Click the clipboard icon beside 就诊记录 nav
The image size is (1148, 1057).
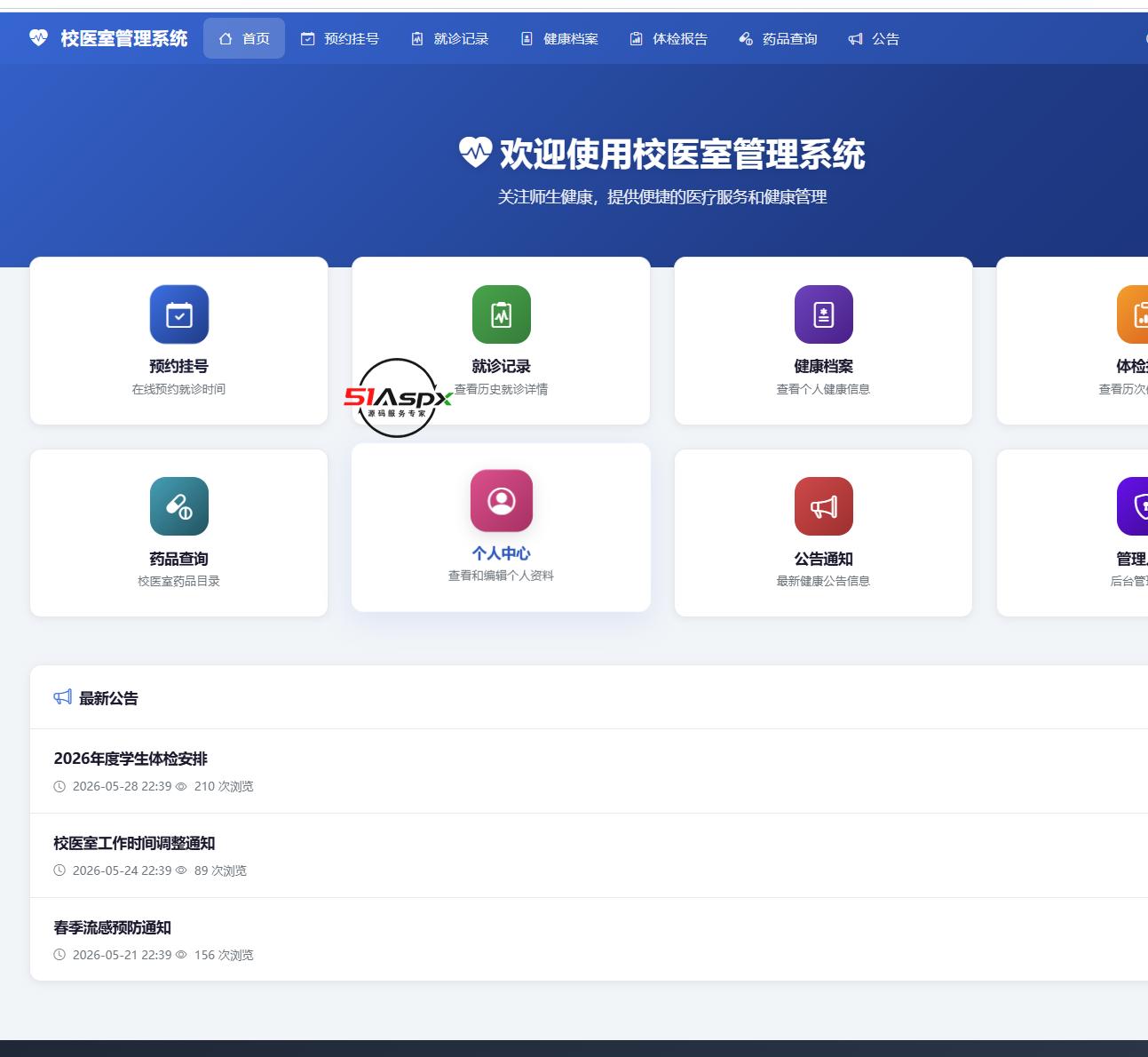[417, 38]
